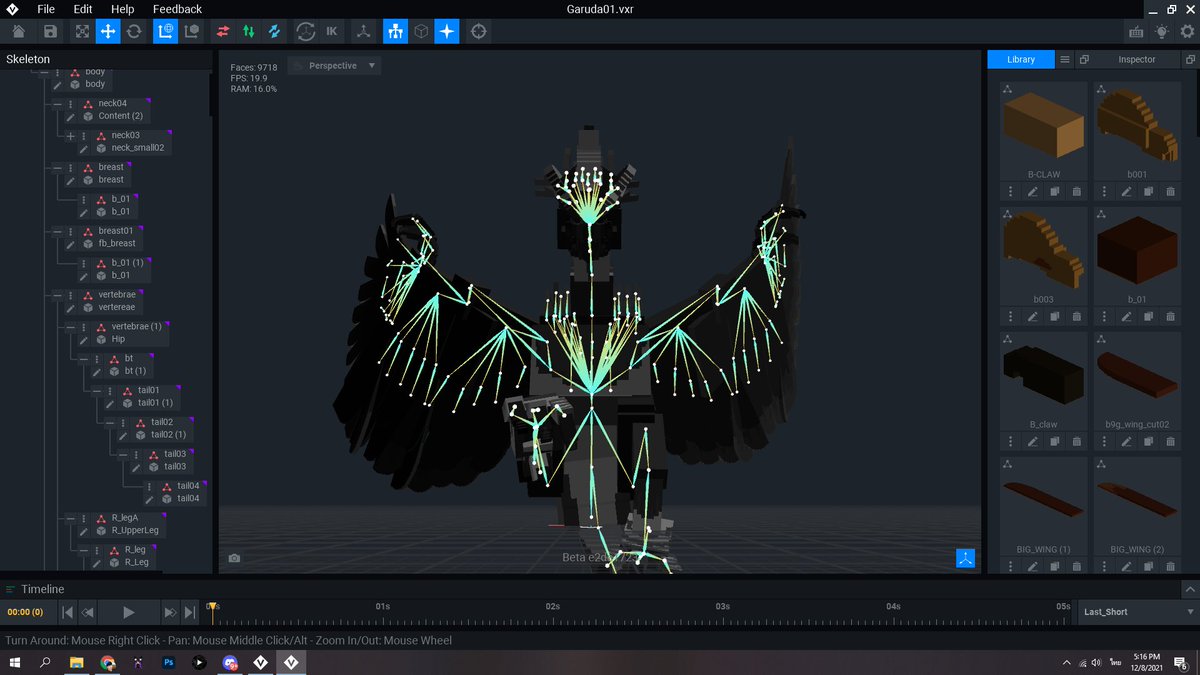Viewport: 1200px width, 675px height.
Task: Collapse the tail01 bone node
Action: [97, 391]
